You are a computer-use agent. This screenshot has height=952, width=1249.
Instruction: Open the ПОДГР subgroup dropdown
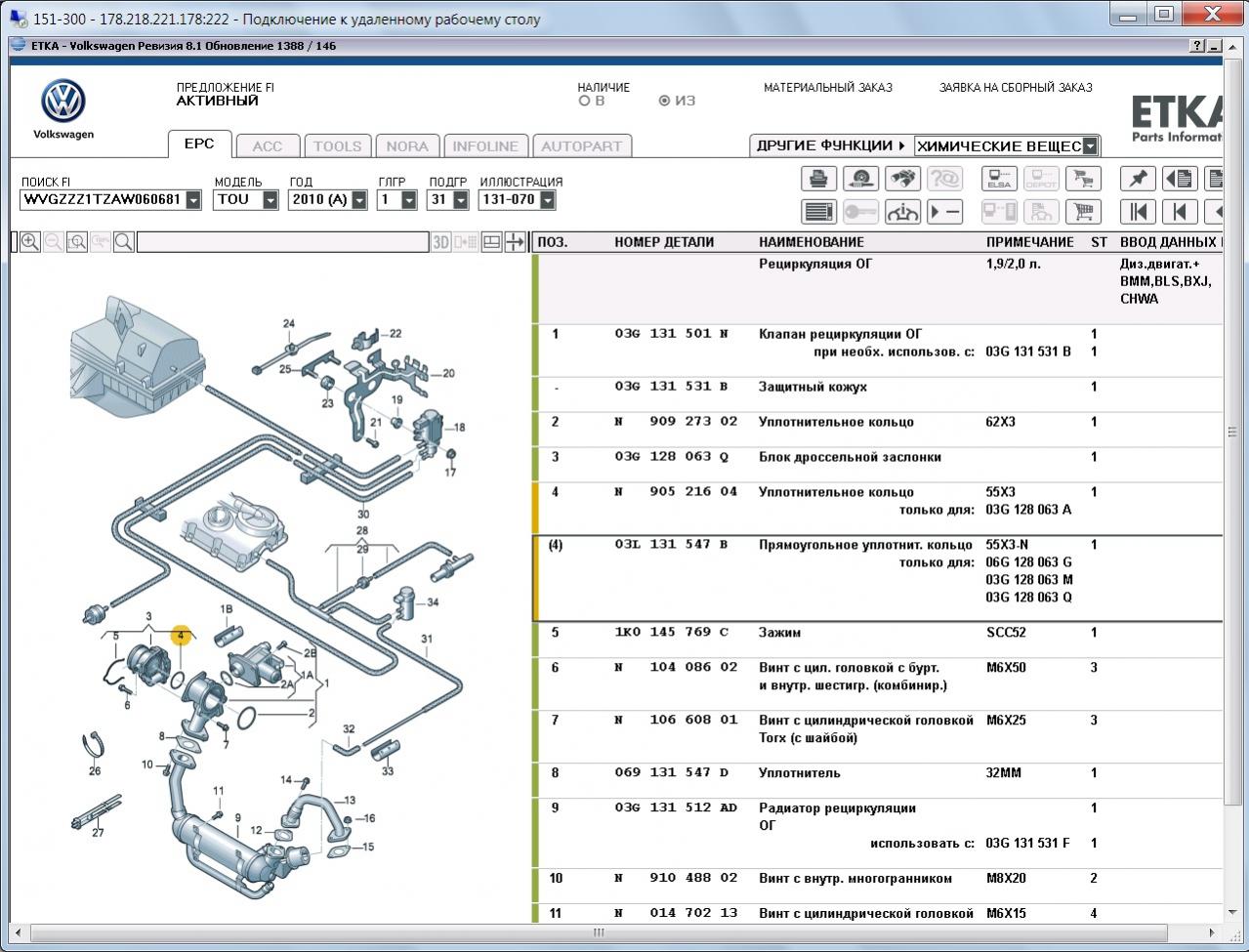pos(461,200)
